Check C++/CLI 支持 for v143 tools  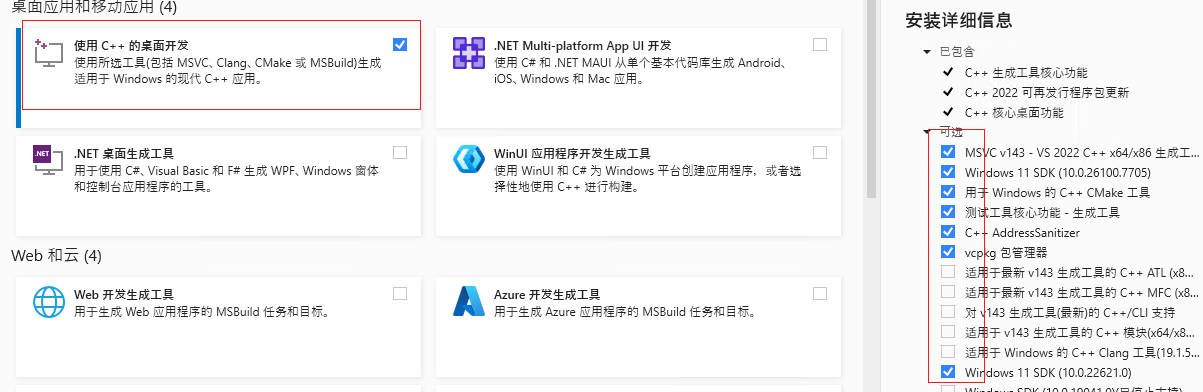tap(947, 312)
